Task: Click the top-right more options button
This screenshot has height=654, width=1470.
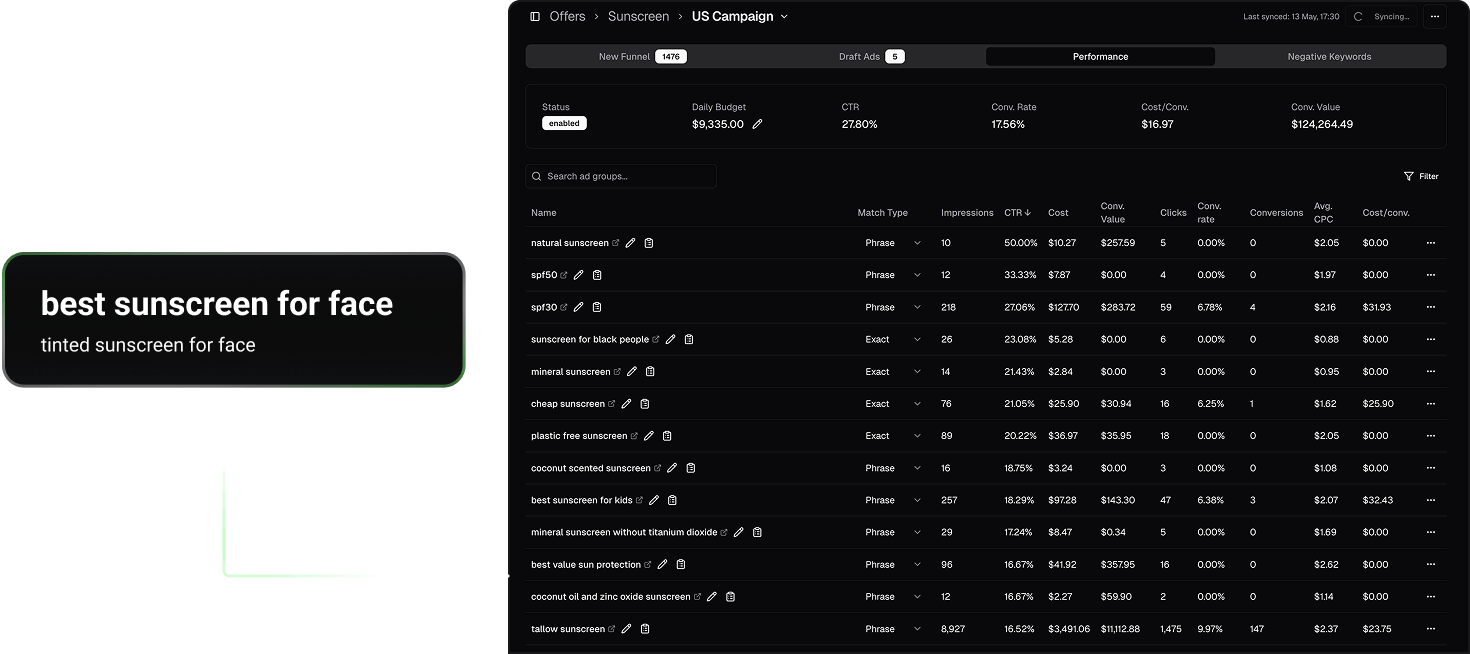Action: coord(1435,17)
